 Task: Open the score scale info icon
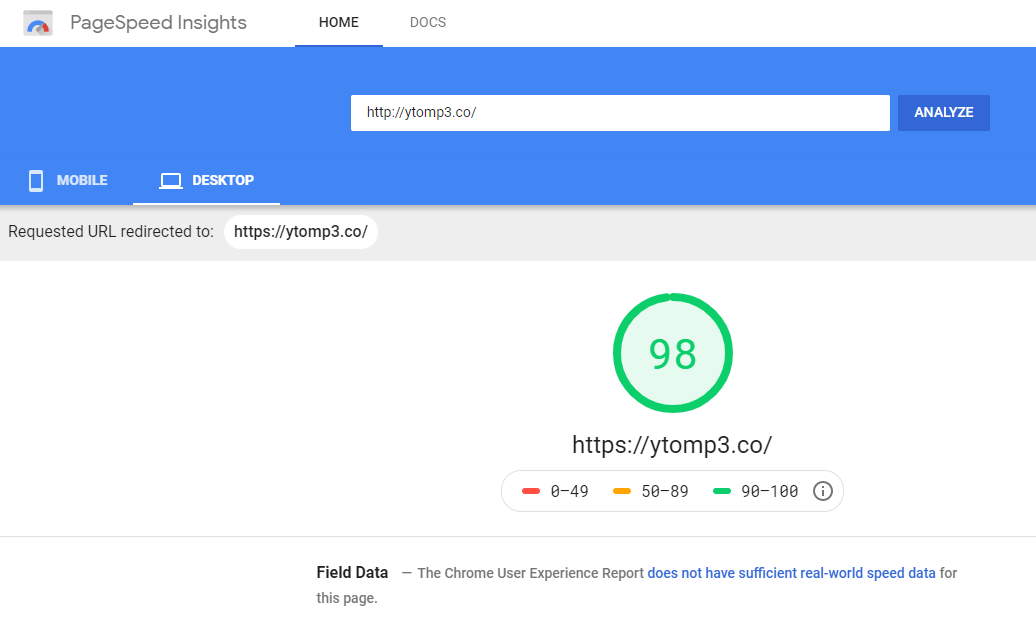click(x=823, y=491)
